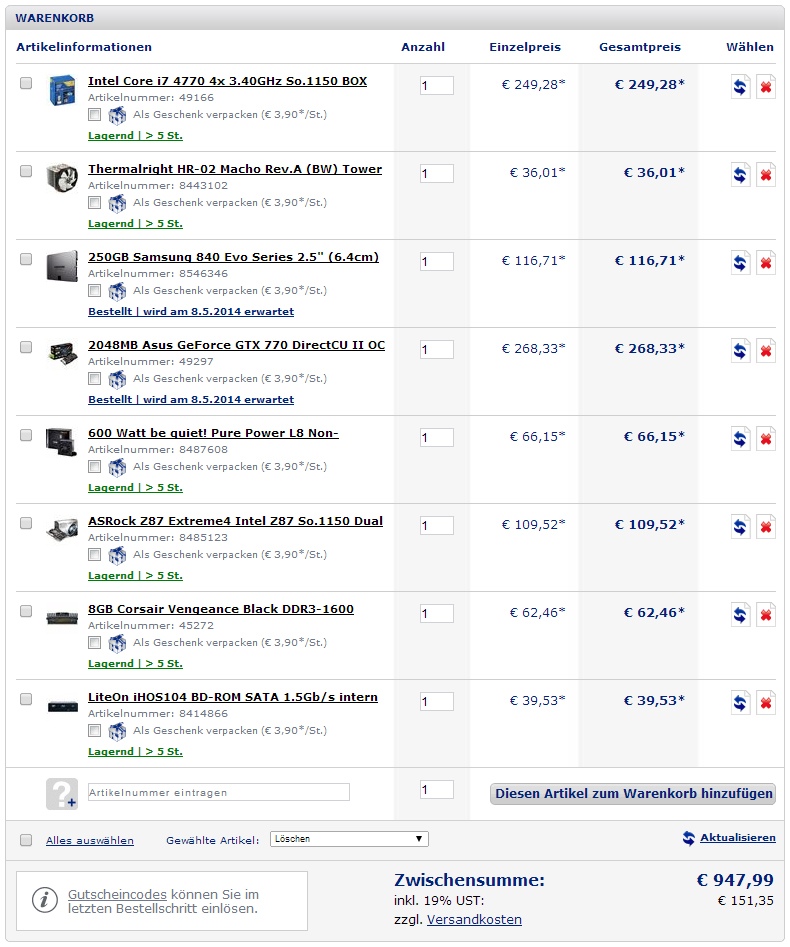The image size is (790, 947).
Task: Click refresh icon for Thermalright HR-02 Macho
Action: pos(740,175)
